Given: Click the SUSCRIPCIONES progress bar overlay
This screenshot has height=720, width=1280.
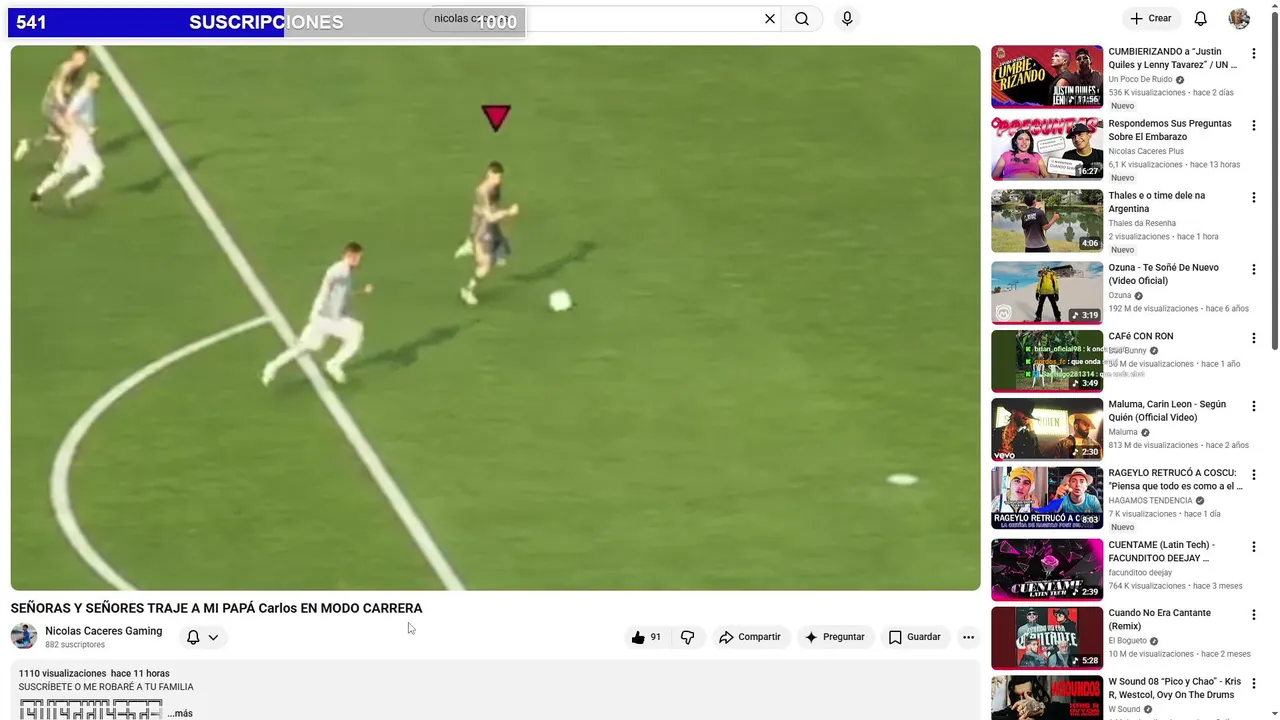Looking at the screenshot, I should pyautogui.click(x=266, y=22).
